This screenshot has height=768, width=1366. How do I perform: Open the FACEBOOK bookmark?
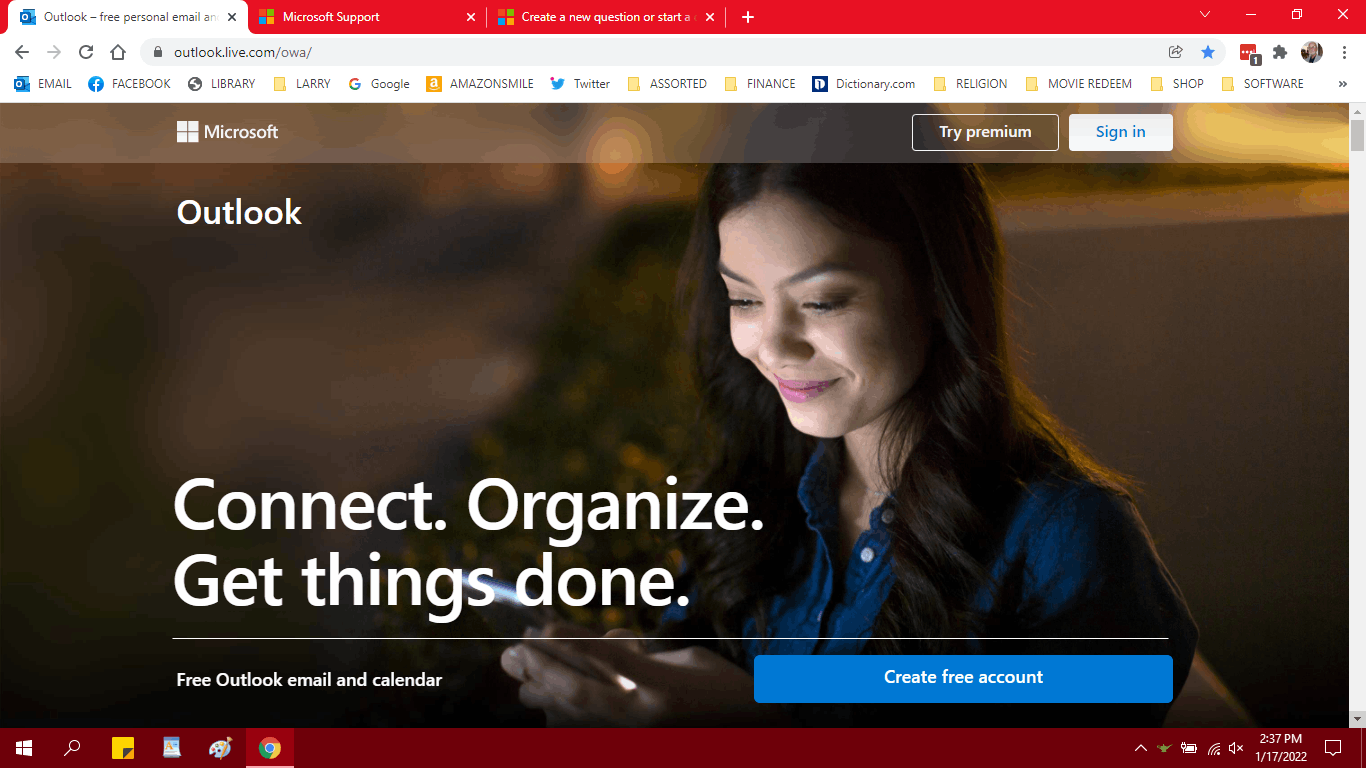(129, 84)
